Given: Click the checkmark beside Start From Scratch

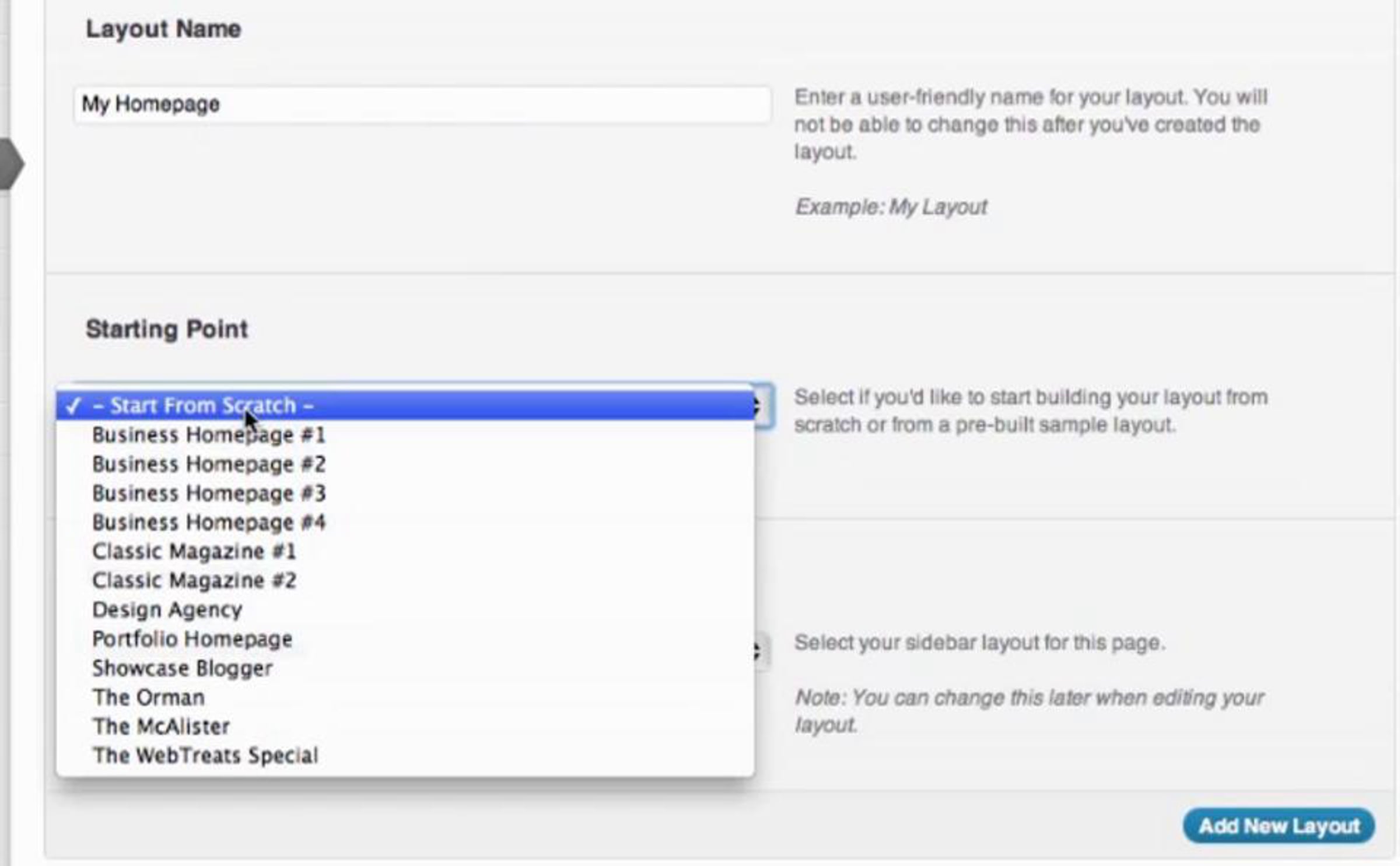Looking at the screenshot, I should (73, 406).
